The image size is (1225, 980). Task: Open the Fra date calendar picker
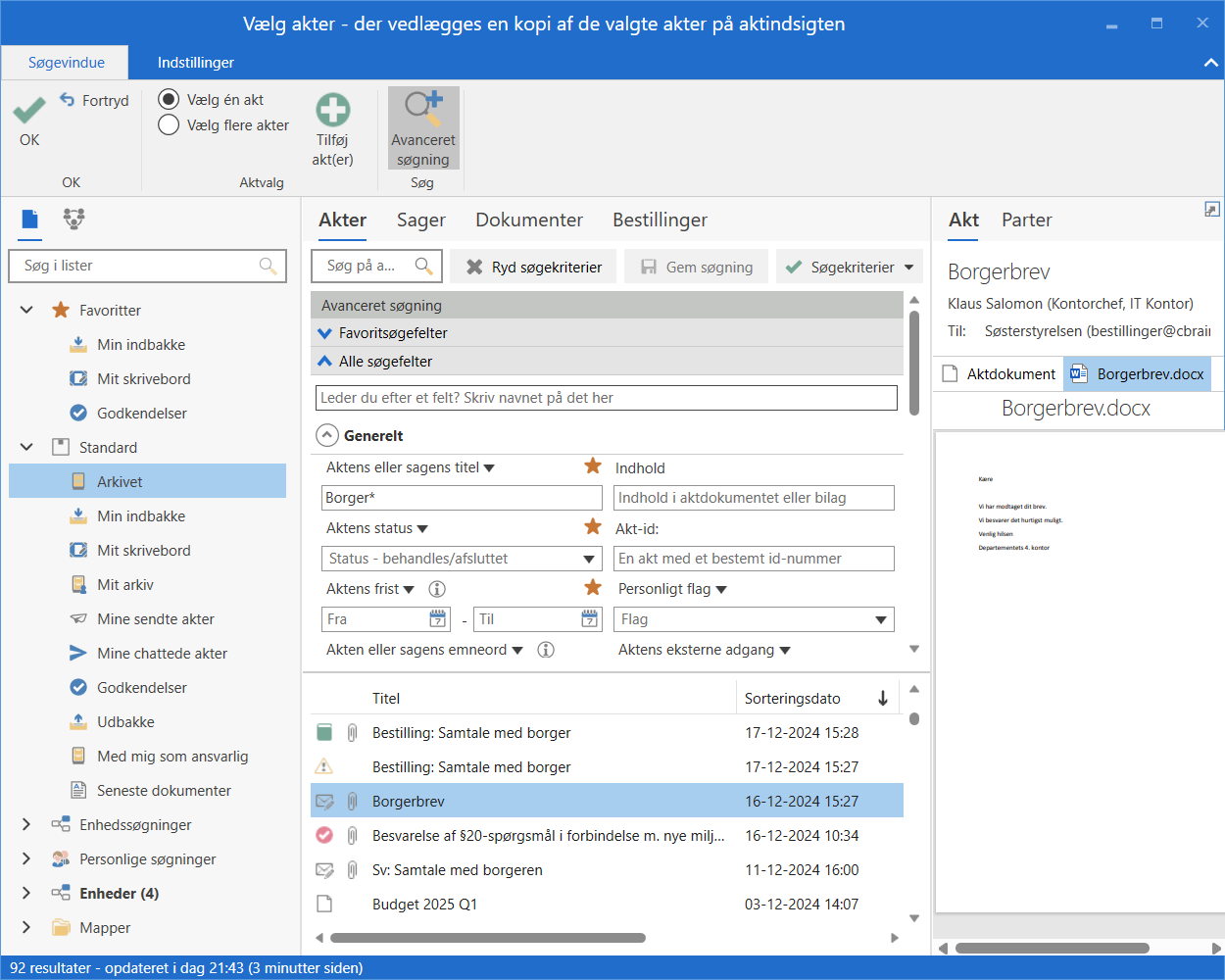[x=438, y=618]
